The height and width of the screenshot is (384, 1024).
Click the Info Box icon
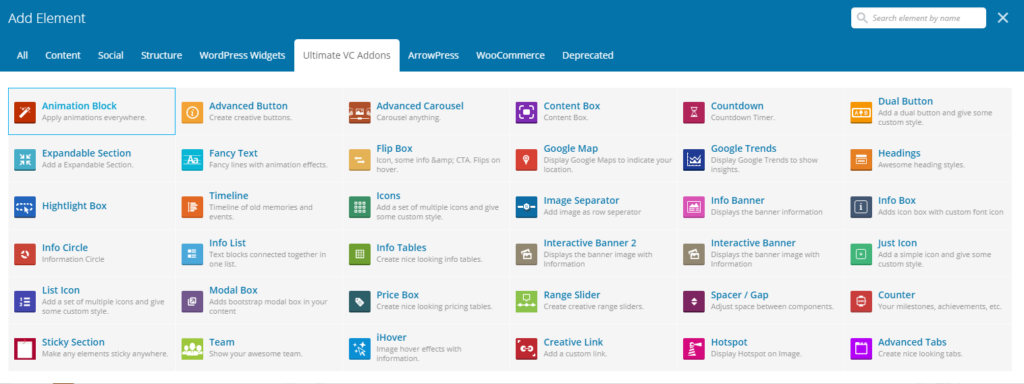tap(861, 206)
